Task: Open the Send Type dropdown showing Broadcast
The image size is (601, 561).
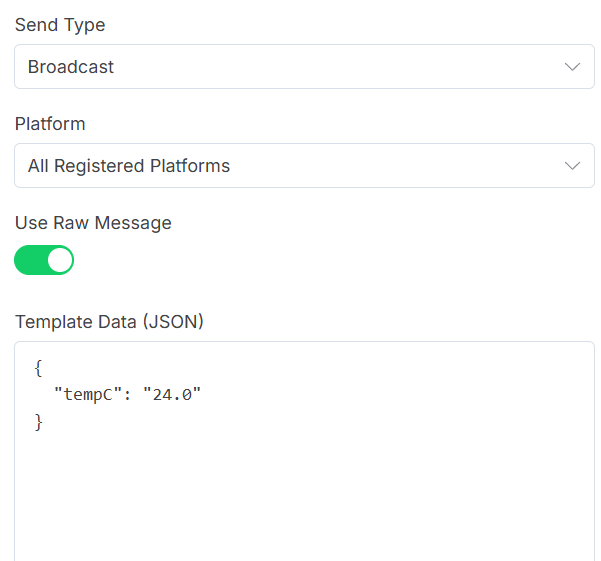Action: point(304,67)
